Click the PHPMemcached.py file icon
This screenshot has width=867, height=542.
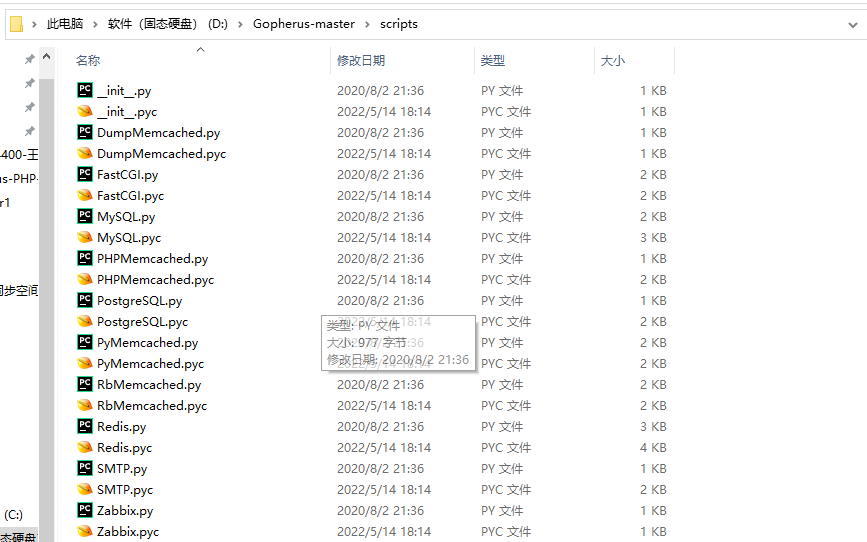[85, 258]
